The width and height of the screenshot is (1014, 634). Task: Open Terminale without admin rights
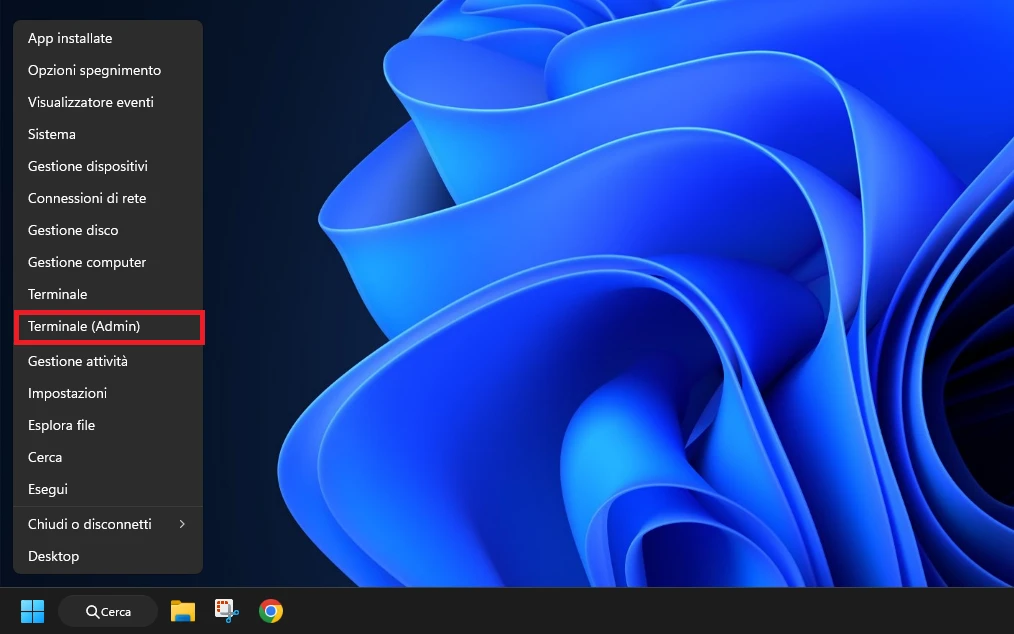pyautogui.click(x=108, y=294)
